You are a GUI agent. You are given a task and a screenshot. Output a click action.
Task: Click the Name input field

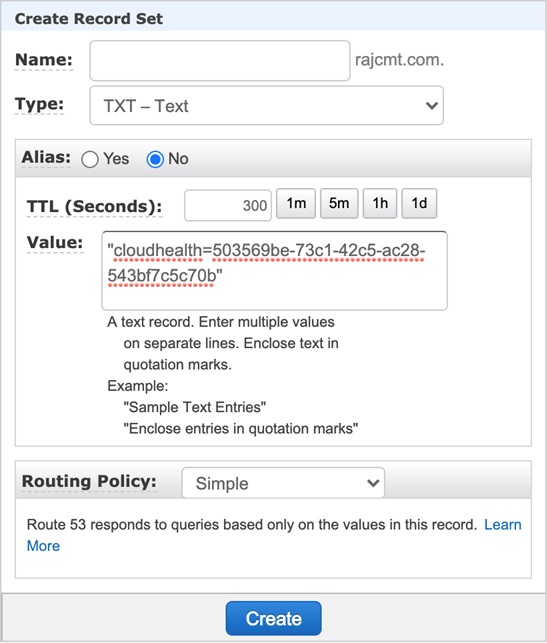point(220,61)
